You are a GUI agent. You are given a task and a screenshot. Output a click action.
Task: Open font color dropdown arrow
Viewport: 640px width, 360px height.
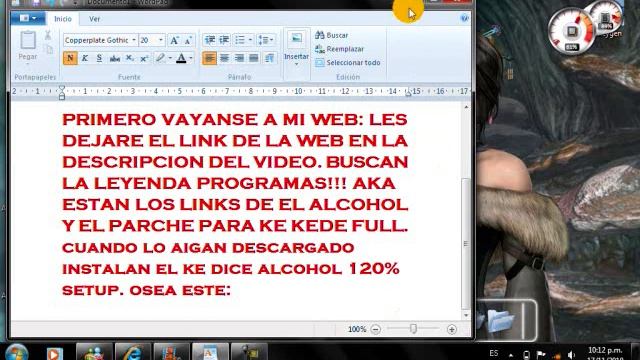tap(191, 58)
